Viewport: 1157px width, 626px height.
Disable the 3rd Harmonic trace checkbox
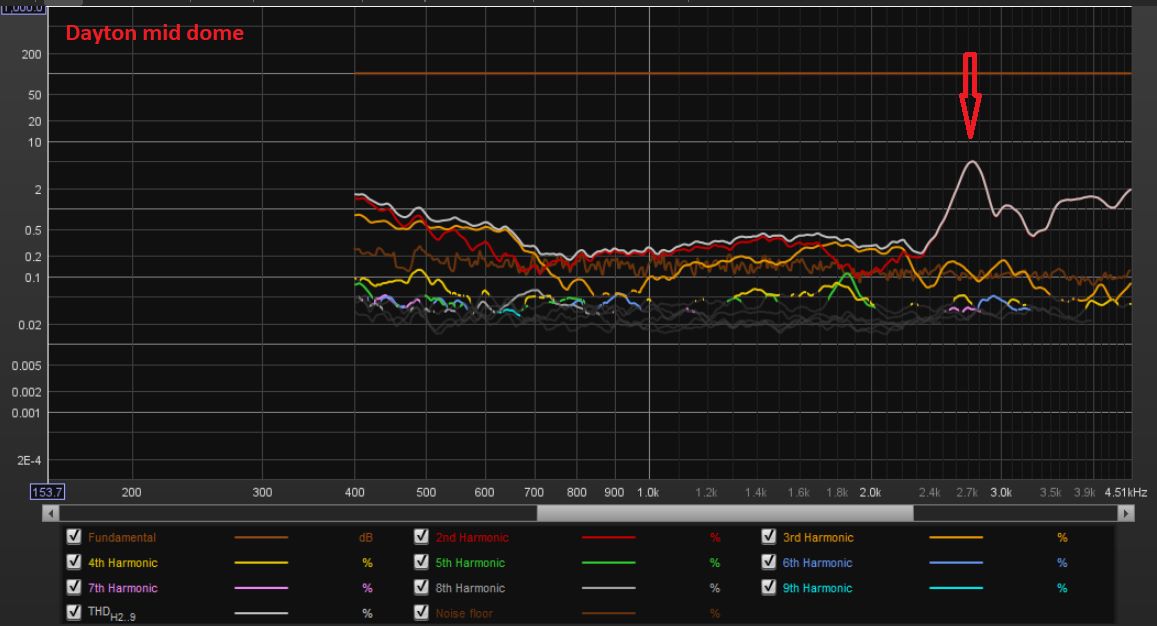pos(769,537)
